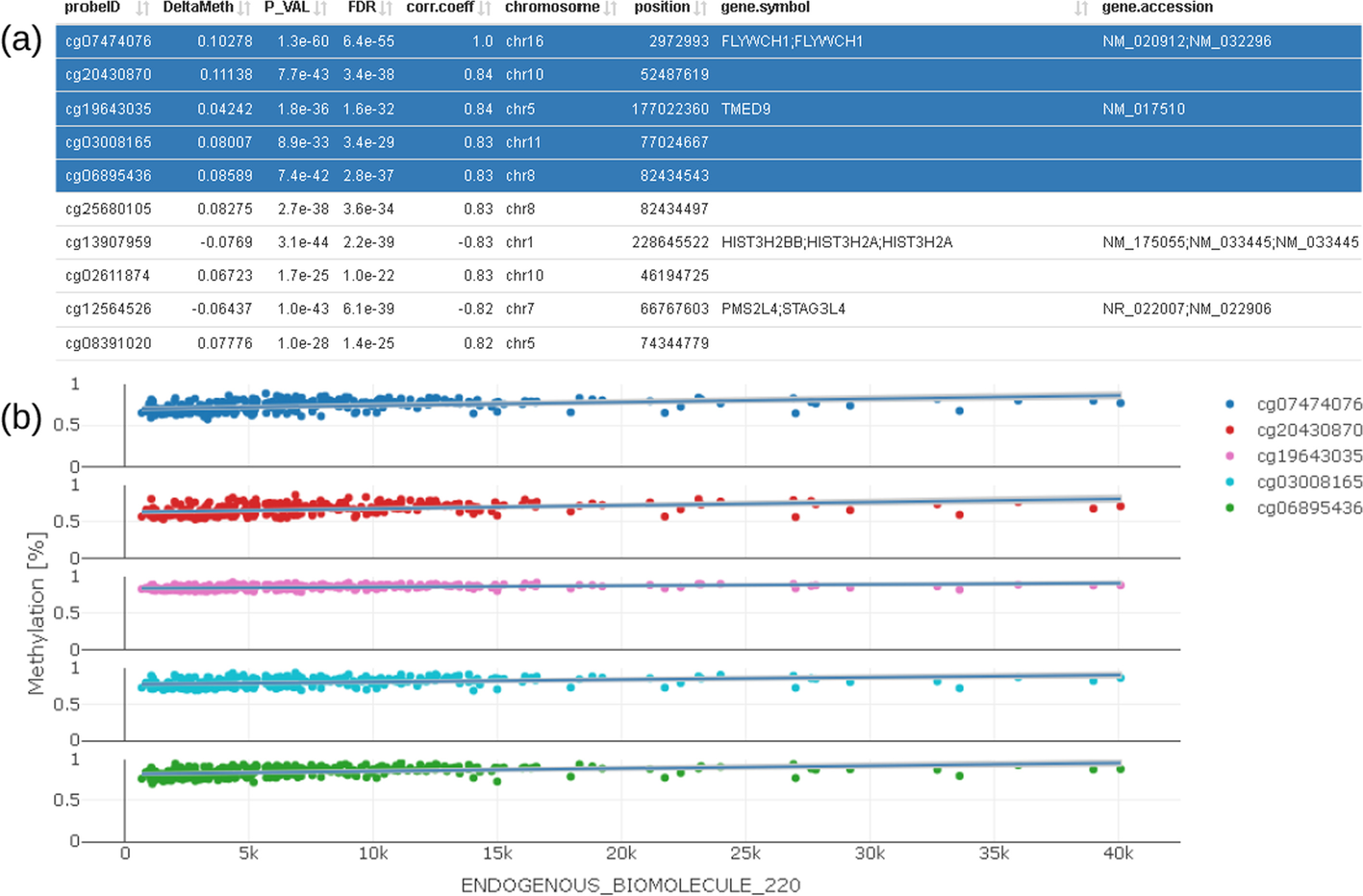Screen dimensions: 1363x896
Task: Click chr7 chromosome cell
Action: pyautogui.click(x=520, y=310)
